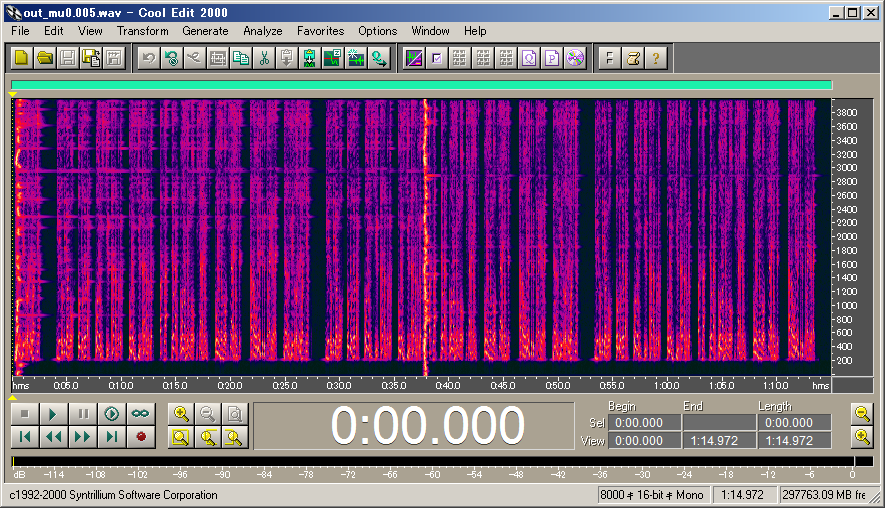The width and height of the screenshot is (885, 508).
Task: Click the Sel Length time field
Action: [x=794, y=423]
